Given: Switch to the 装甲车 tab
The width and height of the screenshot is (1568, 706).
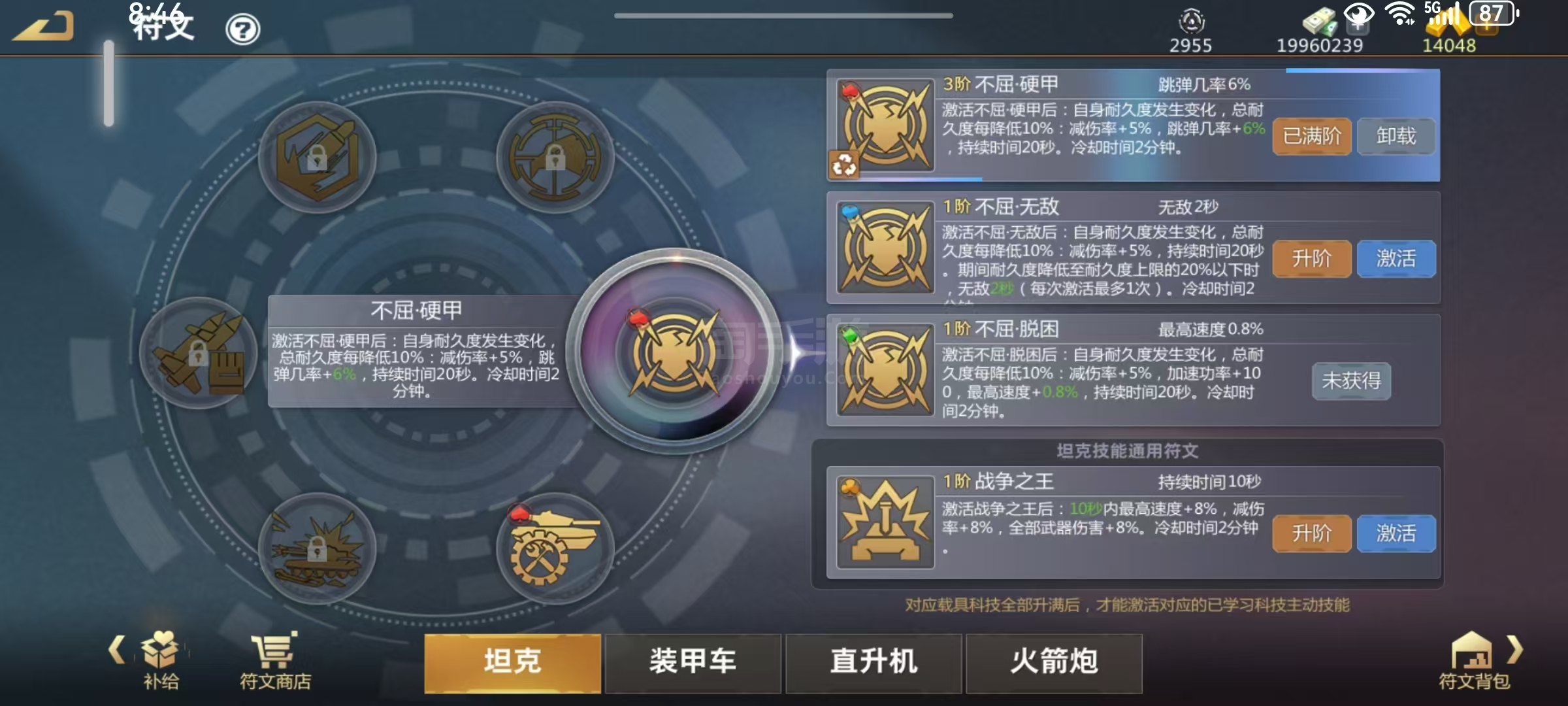Looking at the screenshot, I should (693, 662).
